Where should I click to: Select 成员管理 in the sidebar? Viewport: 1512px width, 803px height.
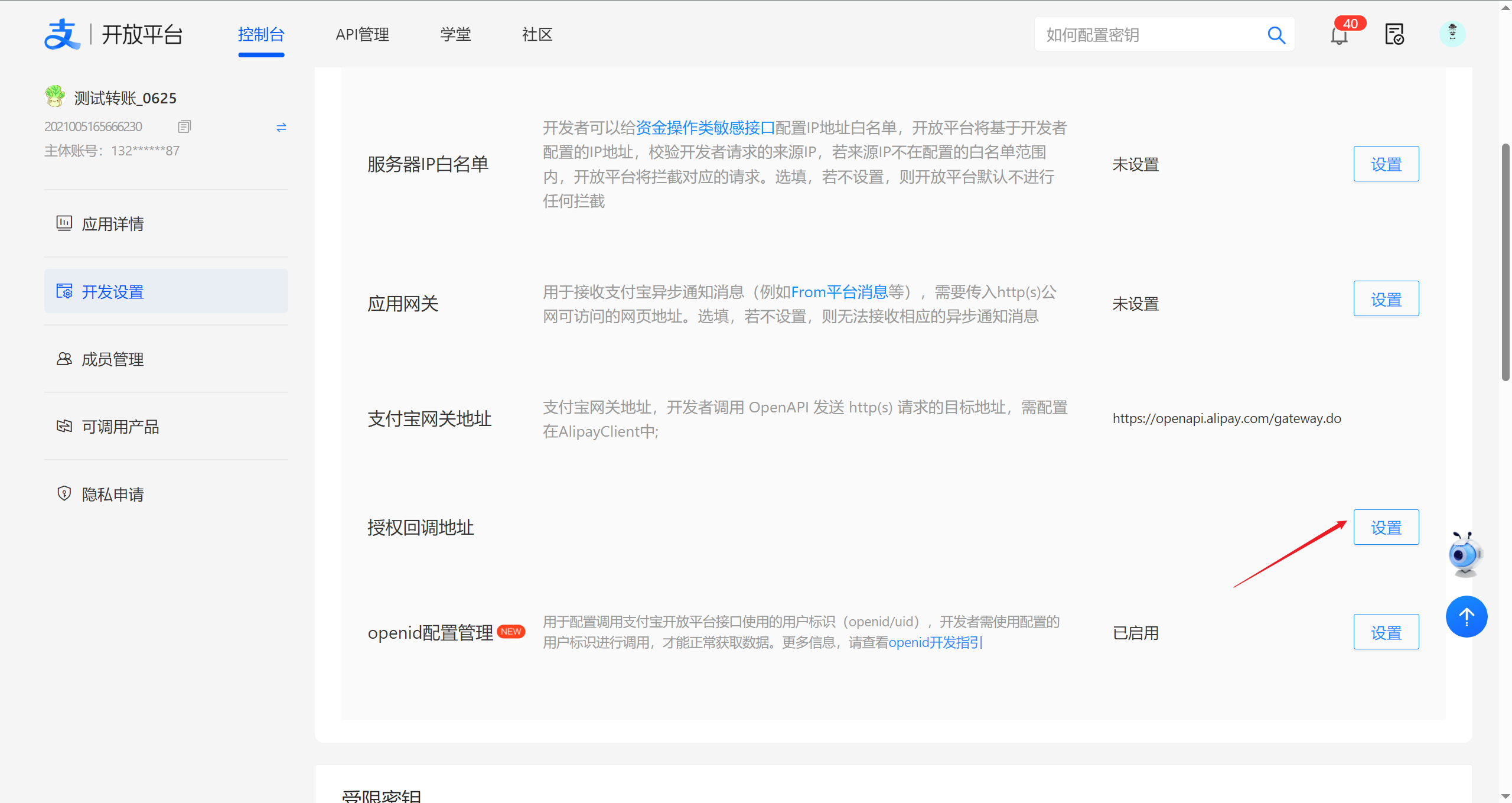point(166,359)
